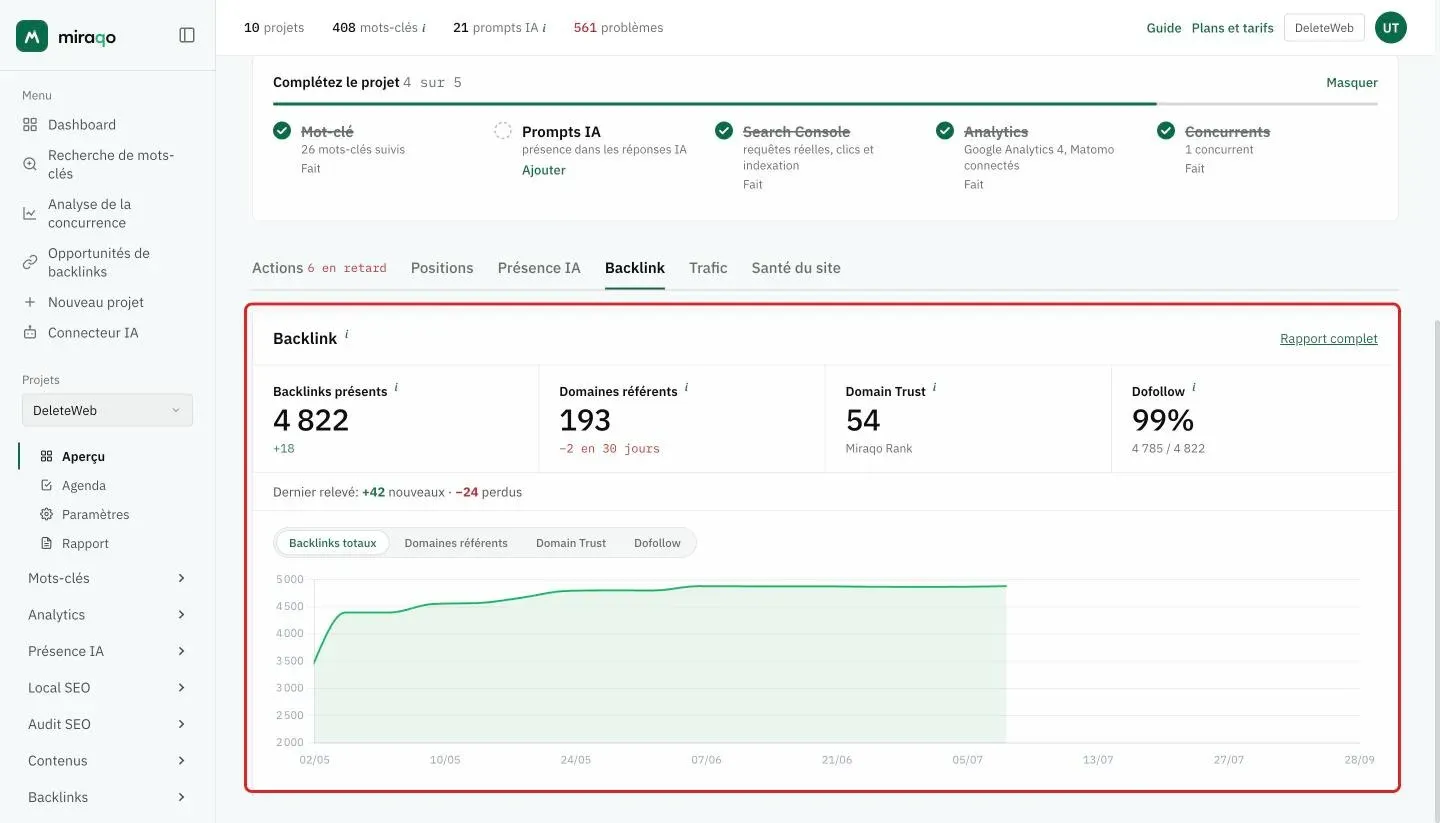Image resolution: width=1440 pixels, height=823 pixels.
Task: Switch chart to Domain Trust
Action: click(x=571, y=543)
